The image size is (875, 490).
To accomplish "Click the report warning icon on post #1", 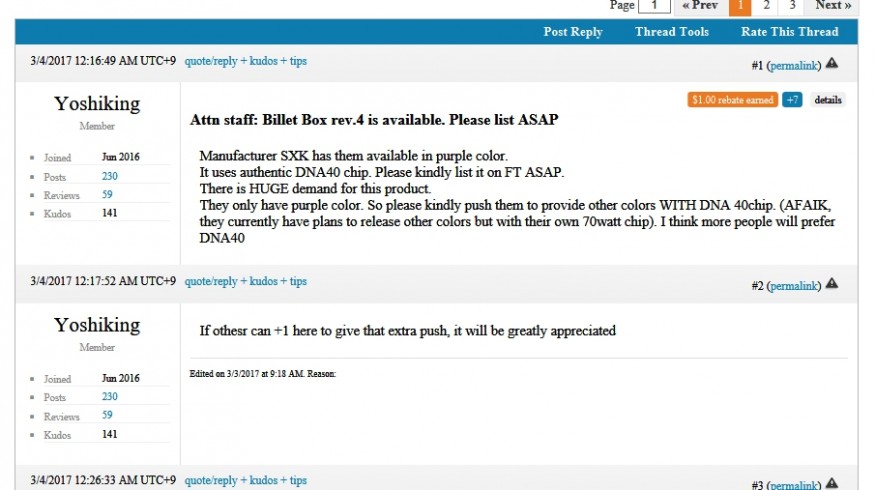I will [832, 64].
